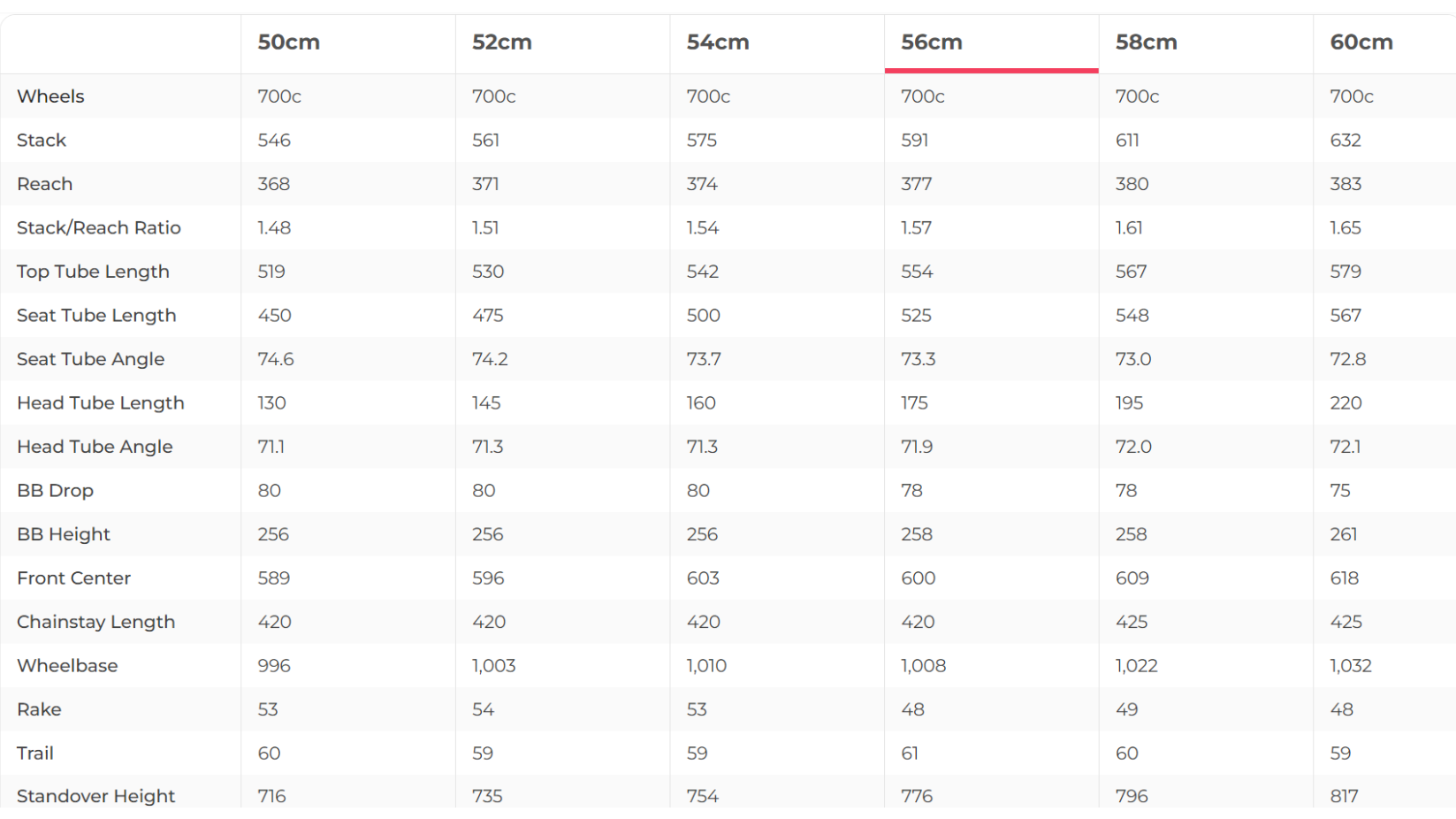
Task: Select the 60cm Head Tube Length value 220
Action: (1345, 403)
